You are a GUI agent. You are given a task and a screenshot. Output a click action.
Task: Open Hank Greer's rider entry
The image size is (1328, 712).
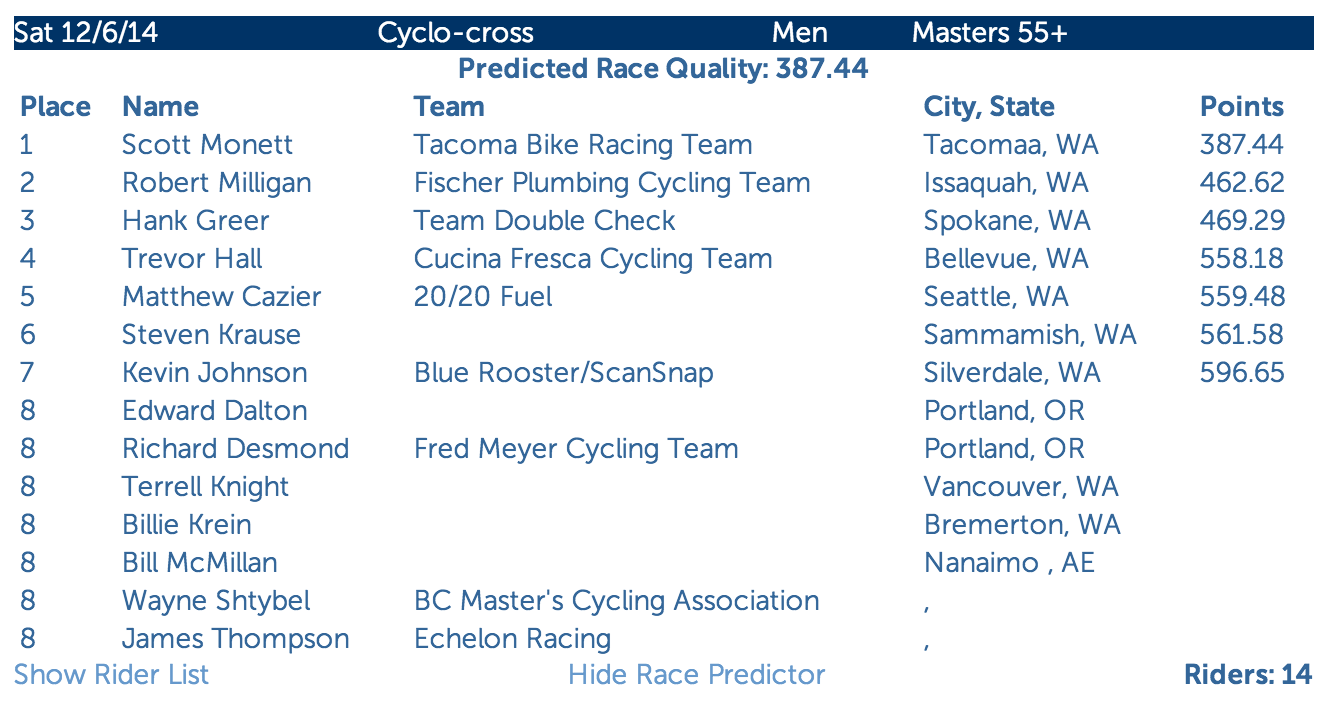[196, 221]
